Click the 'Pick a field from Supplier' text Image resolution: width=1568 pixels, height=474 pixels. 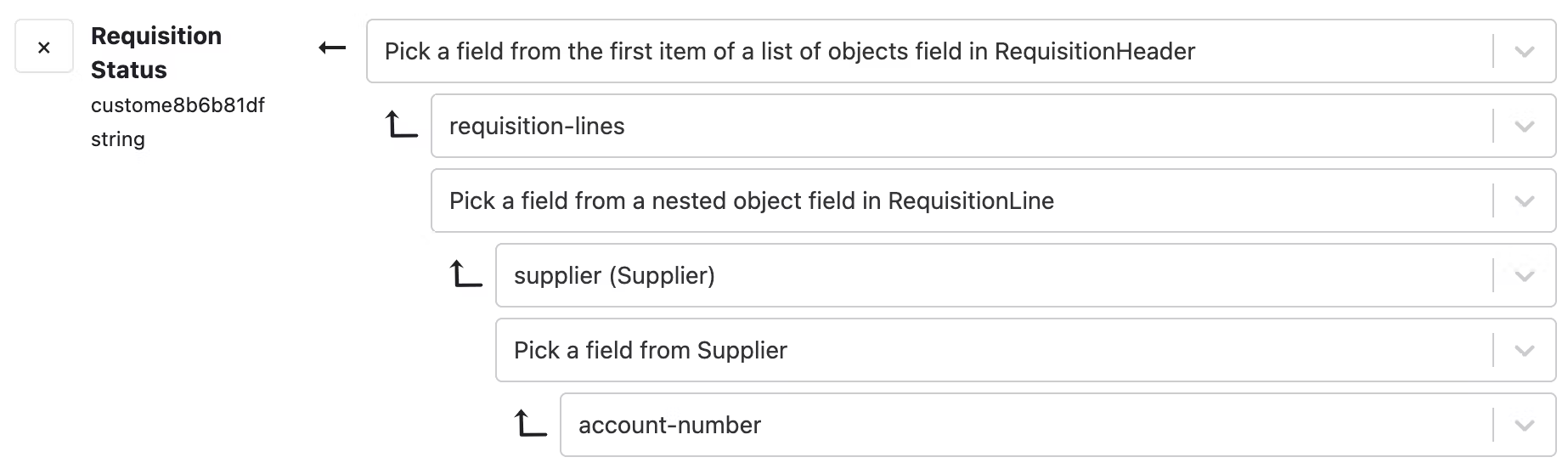(650, 351)
